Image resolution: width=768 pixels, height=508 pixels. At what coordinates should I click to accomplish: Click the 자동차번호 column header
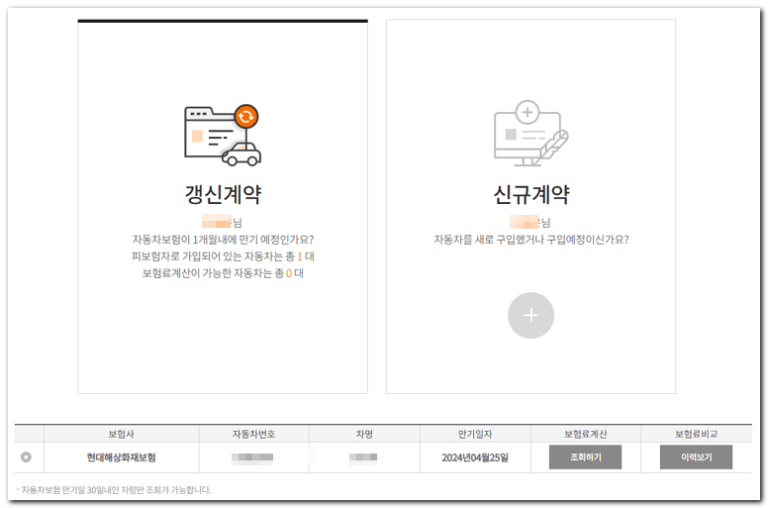point(253,434)
